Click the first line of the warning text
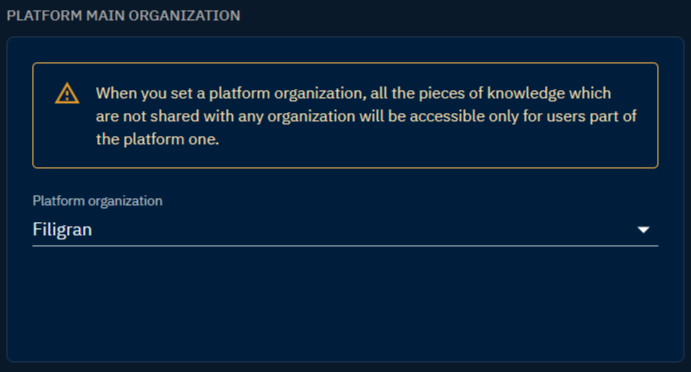This screenshot has height=372, width=691. click(353, 93)
